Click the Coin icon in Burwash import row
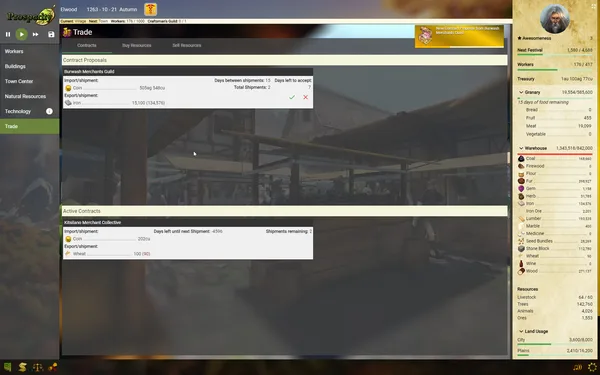The image size is (600, 375). [68, 88]
